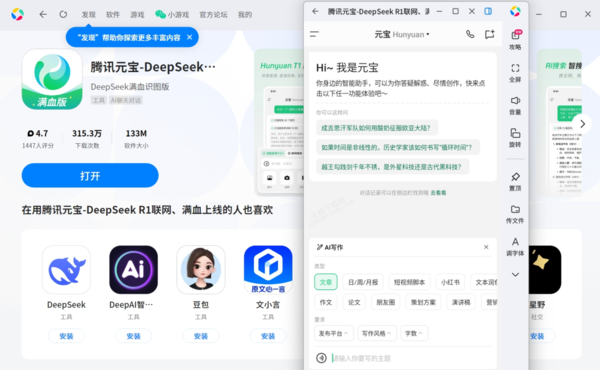Select the 短视频脚本 writing type
Viewport: 600px width, 370px height.
409,282
